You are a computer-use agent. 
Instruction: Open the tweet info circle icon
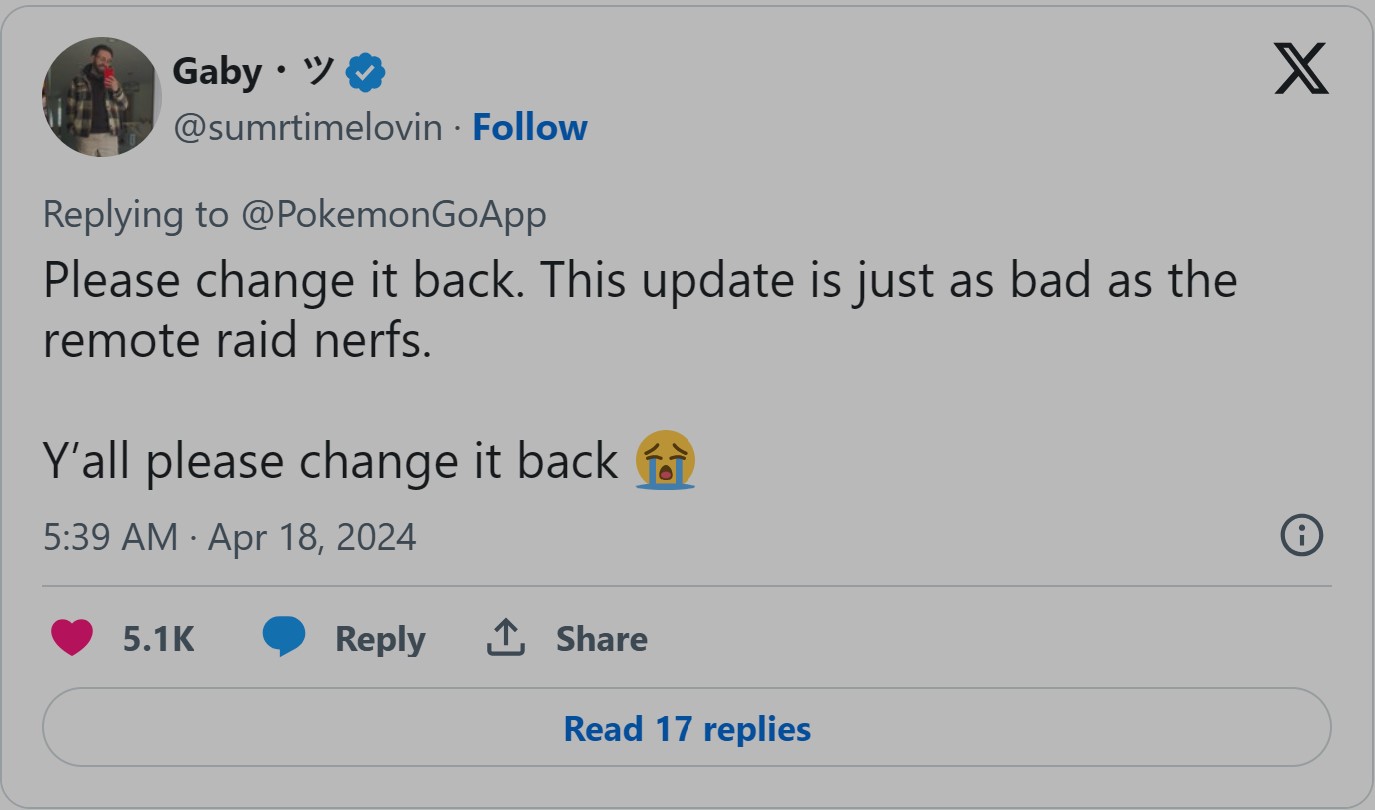point(1301,536)
